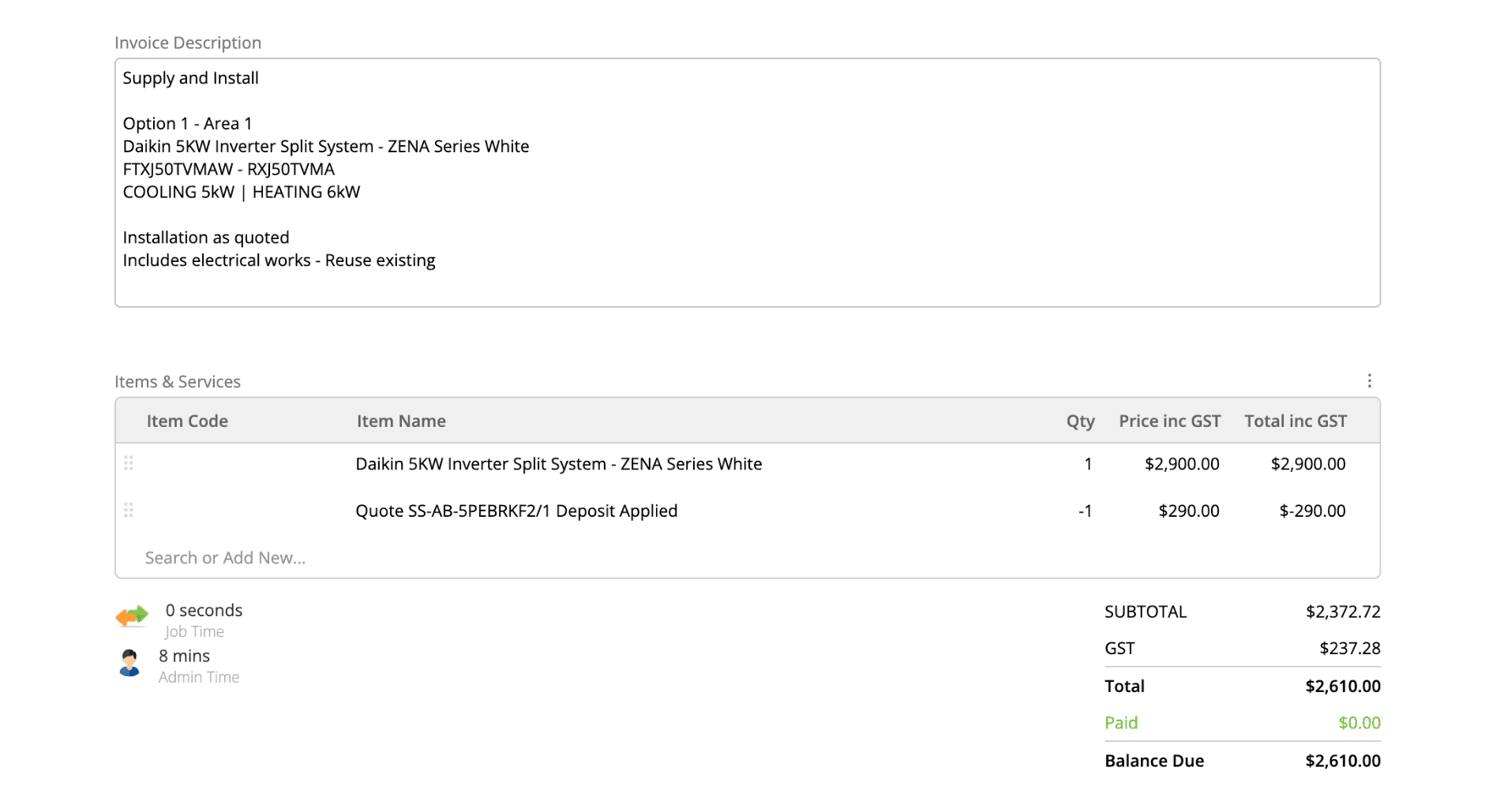
Task: Click the GST amount $237.28
Action: pyautogui.click(x=1350, y=649)
